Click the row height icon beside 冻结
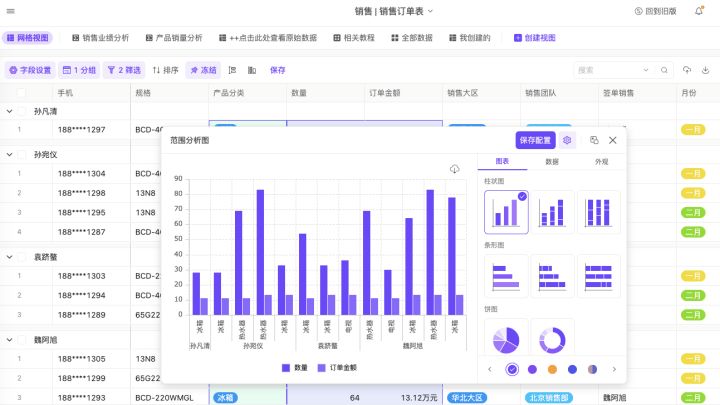Viewport: 720px width, 405px height. [232, 70]
